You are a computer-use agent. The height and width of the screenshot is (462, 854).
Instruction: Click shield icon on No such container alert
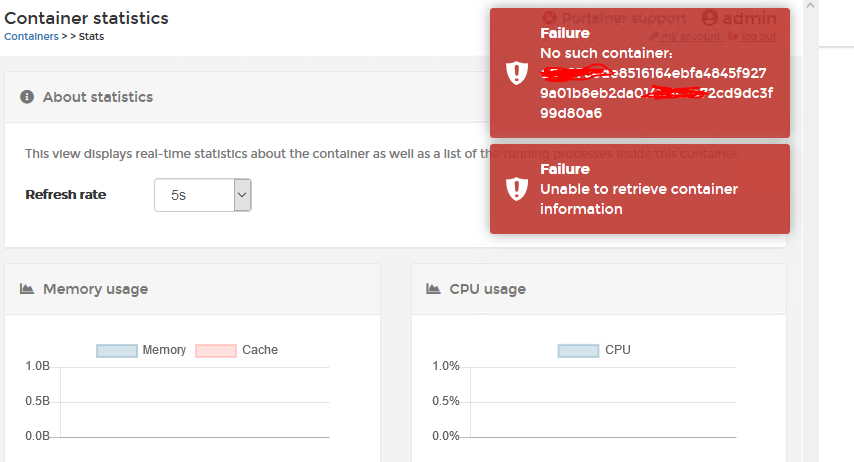pyautogui.click(x=516, y=73)
